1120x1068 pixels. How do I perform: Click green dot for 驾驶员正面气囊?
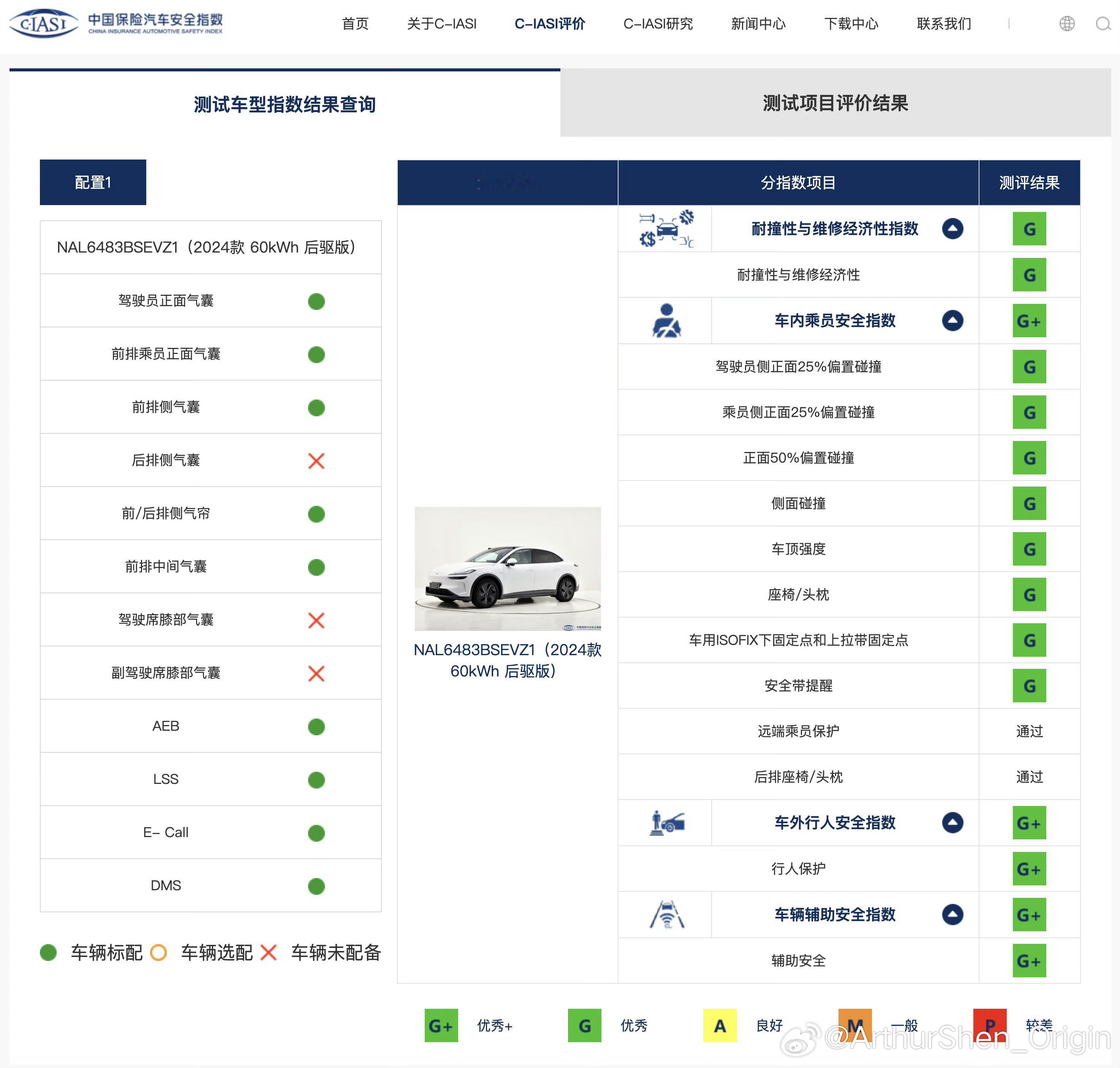click(x=316, y=301)
